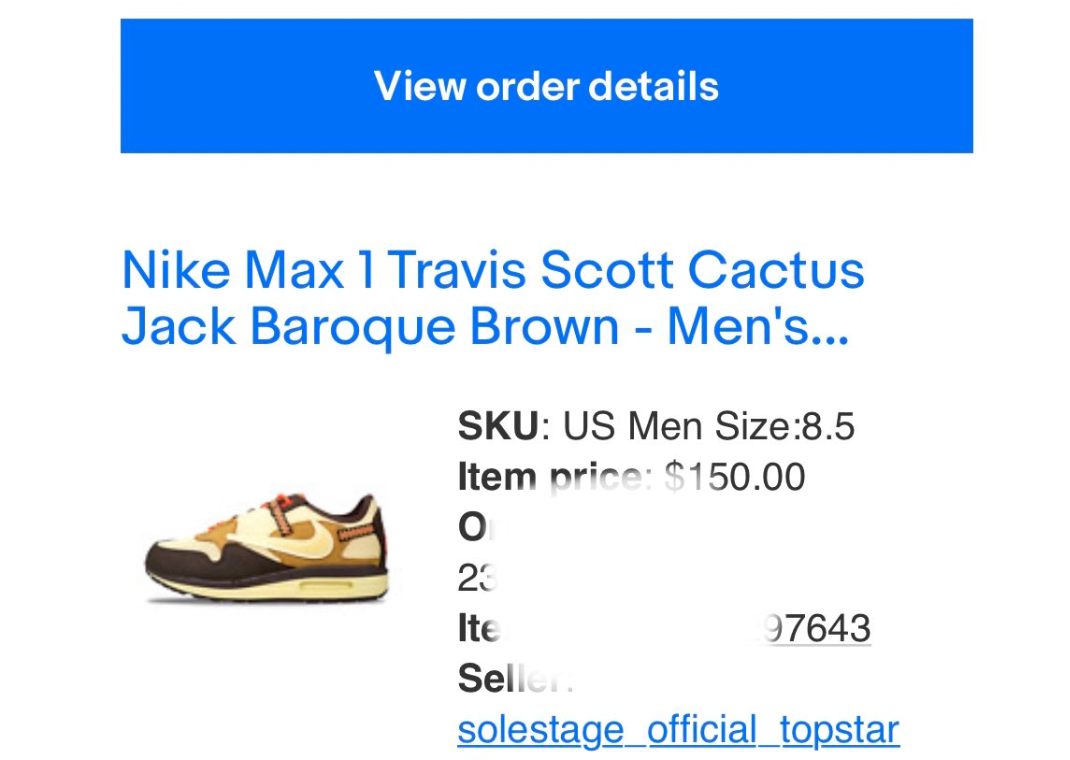Open order details via the blue banner
Viewport: 1070px width, 760px height.
pos(546,86)
